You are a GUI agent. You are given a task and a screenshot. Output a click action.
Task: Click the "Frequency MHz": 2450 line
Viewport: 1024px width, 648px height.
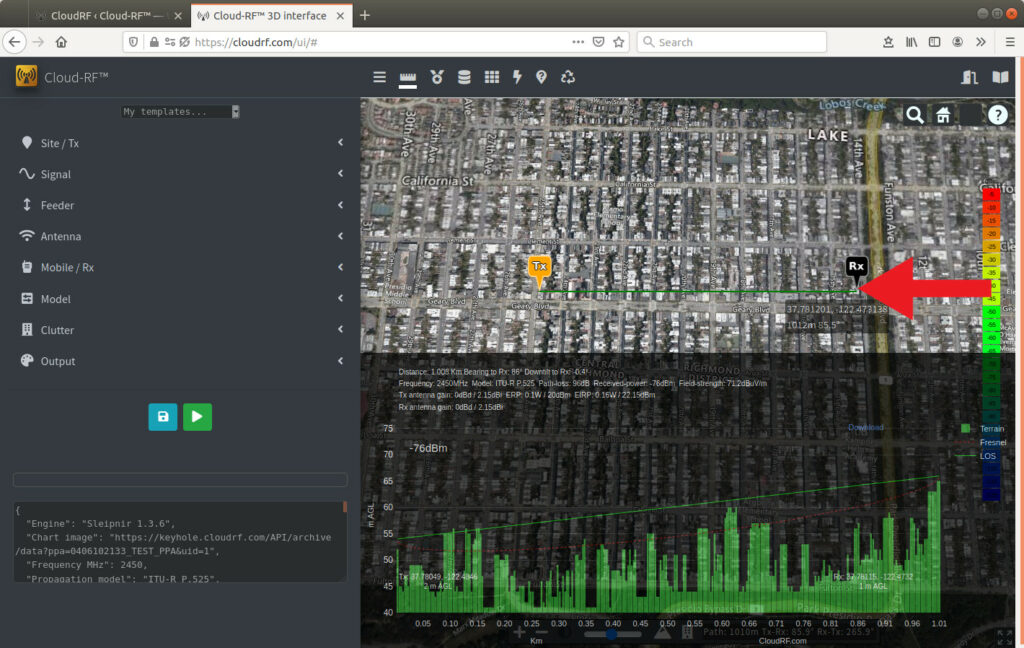(x=87, y=565)
